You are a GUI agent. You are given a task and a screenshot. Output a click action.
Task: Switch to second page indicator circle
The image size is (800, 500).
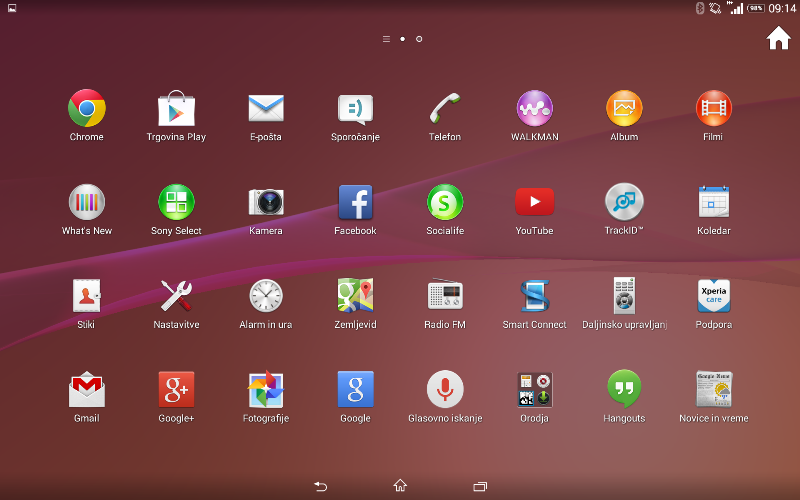[419, 39]
